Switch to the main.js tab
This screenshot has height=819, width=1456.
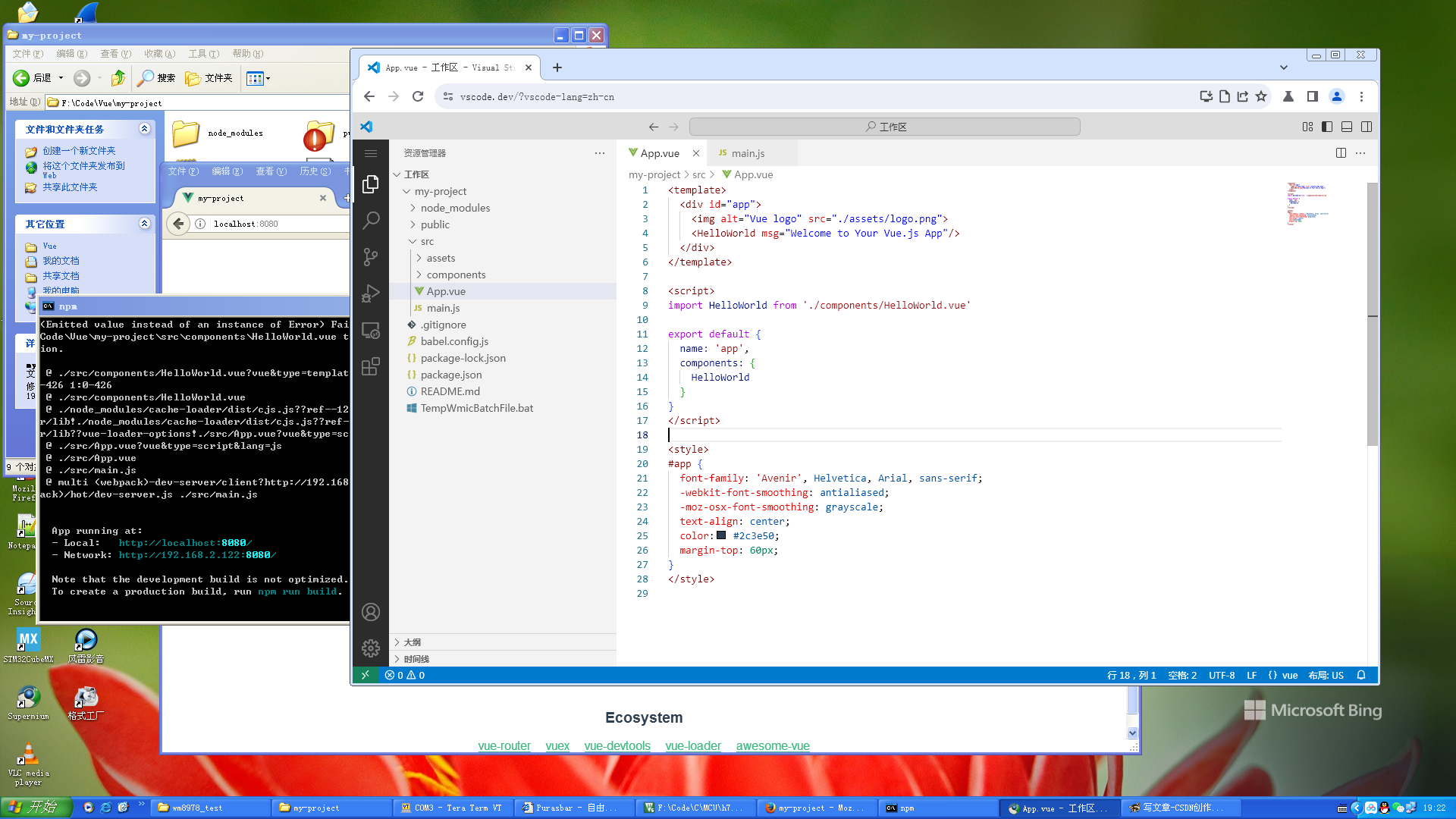click(x=749, y=152)
